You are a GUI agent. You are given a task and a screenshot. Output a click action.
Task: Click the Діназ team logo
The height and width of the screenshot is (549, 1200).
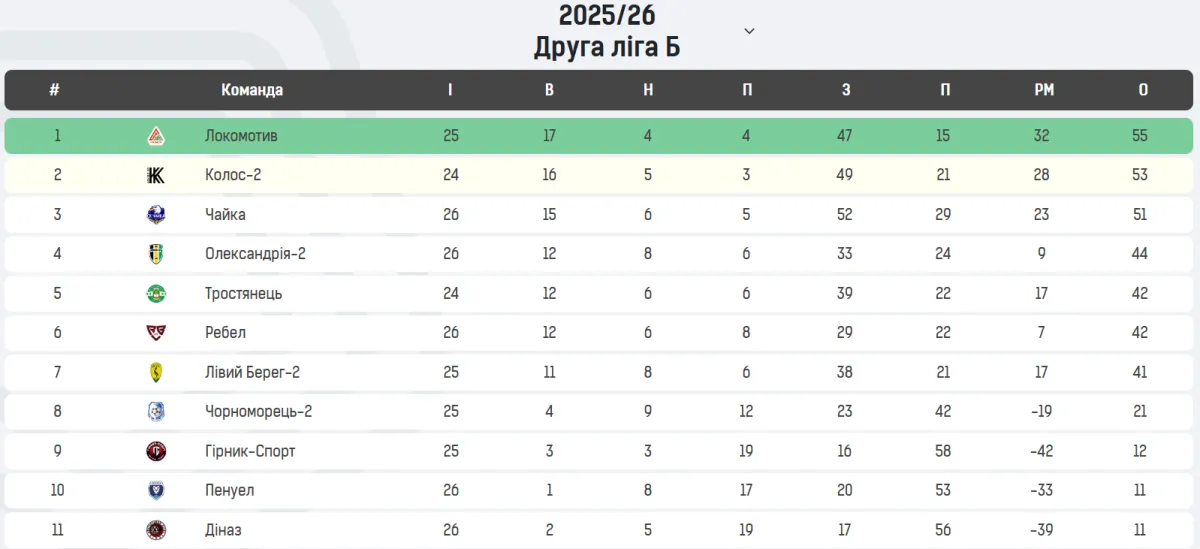click(156, 530)
